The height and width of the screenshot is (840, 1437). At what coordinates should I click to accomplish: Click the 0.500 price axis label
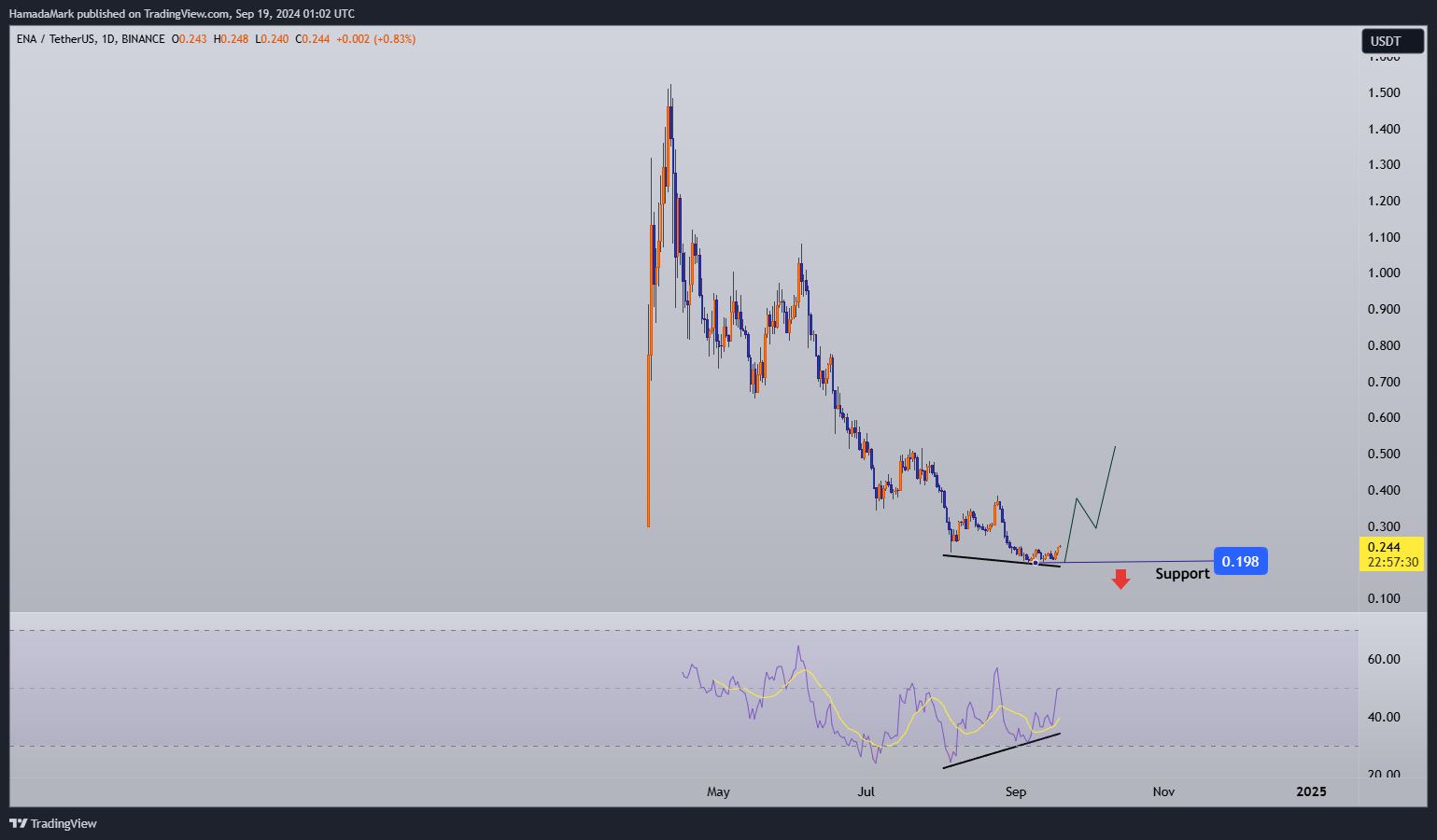pyautogui.click(x=1384, y=454)
